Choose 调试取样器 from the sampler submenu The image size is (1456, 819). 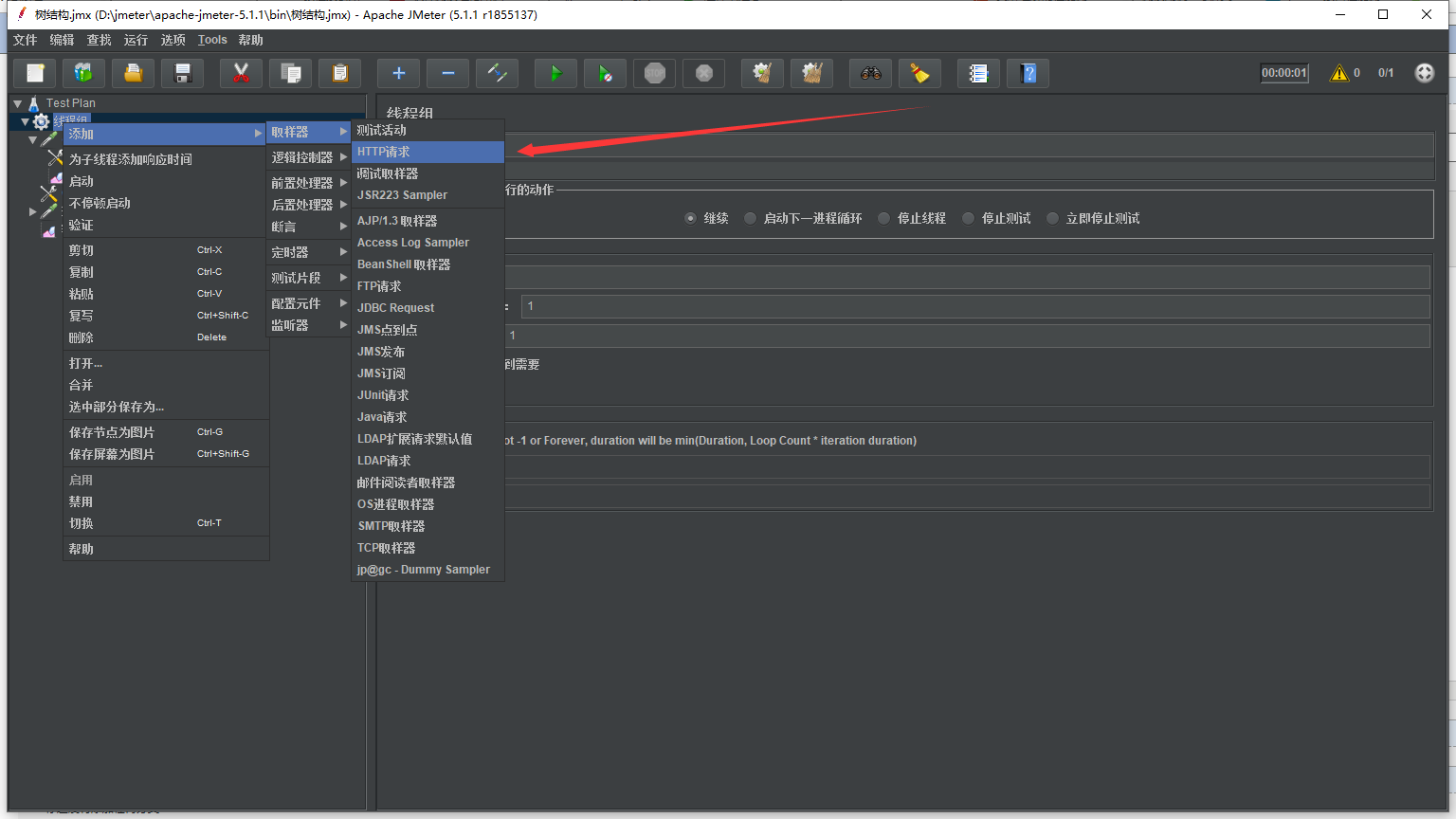point(428,173)
